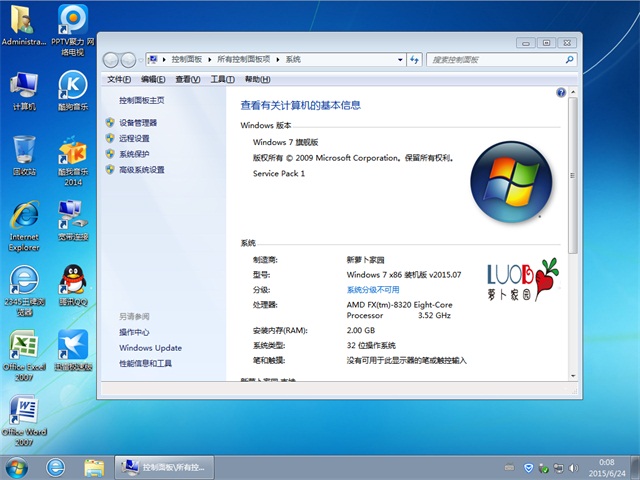Open the help question mark icon
Screen dimensions: 640x480
561,93
